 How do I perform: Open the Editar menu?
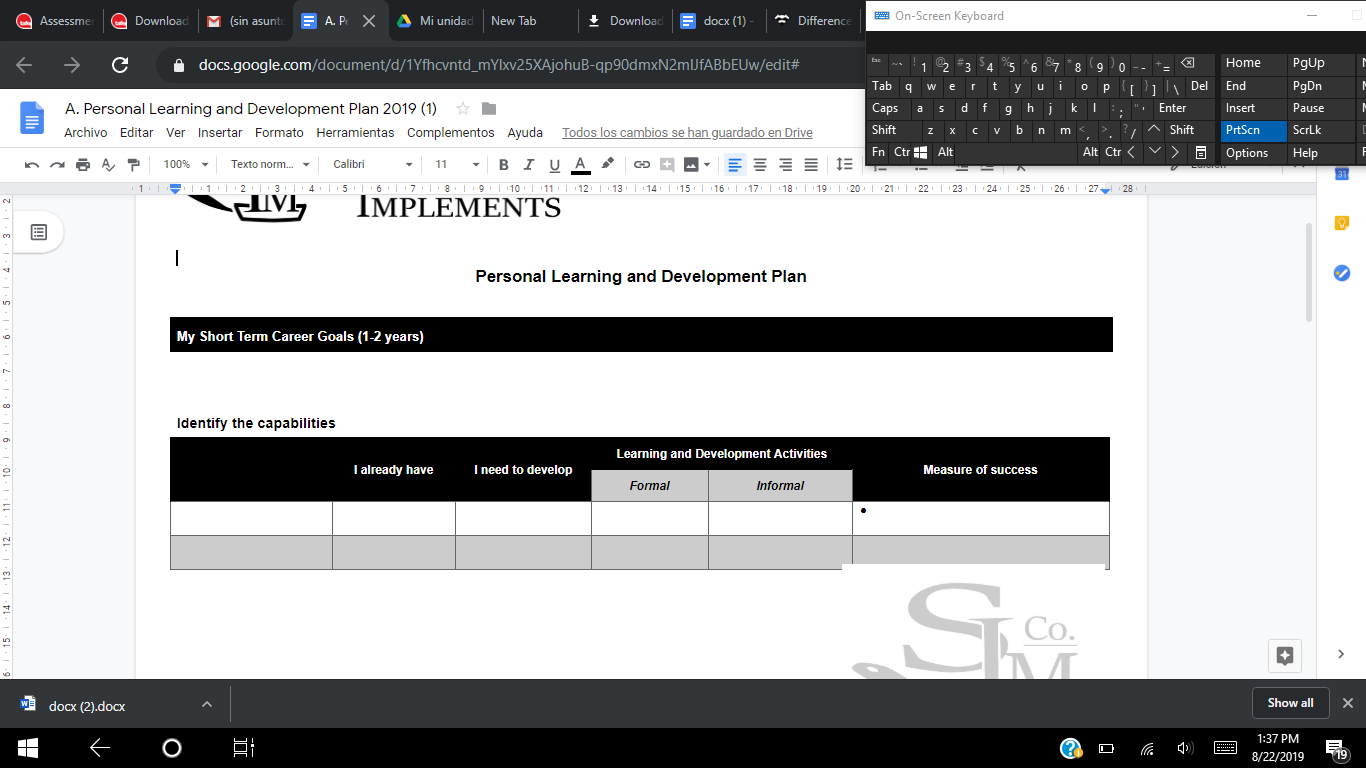click(137, 133)
